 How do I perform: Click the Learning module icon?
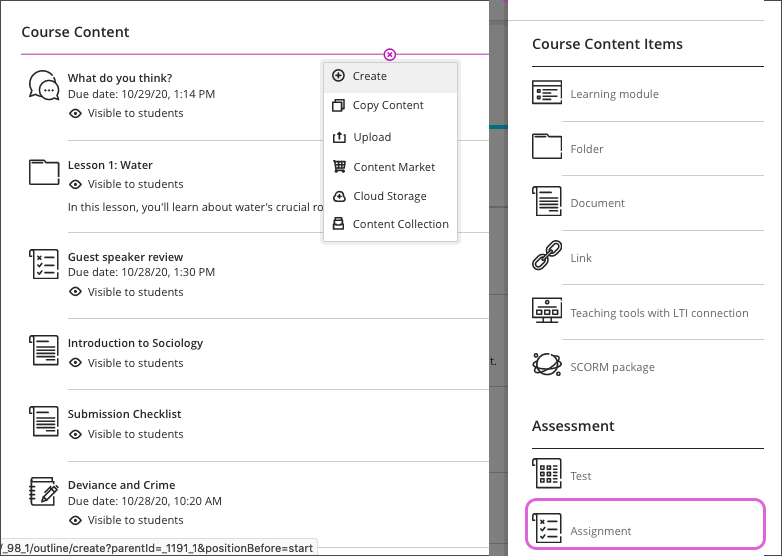[x=547, y=94]
